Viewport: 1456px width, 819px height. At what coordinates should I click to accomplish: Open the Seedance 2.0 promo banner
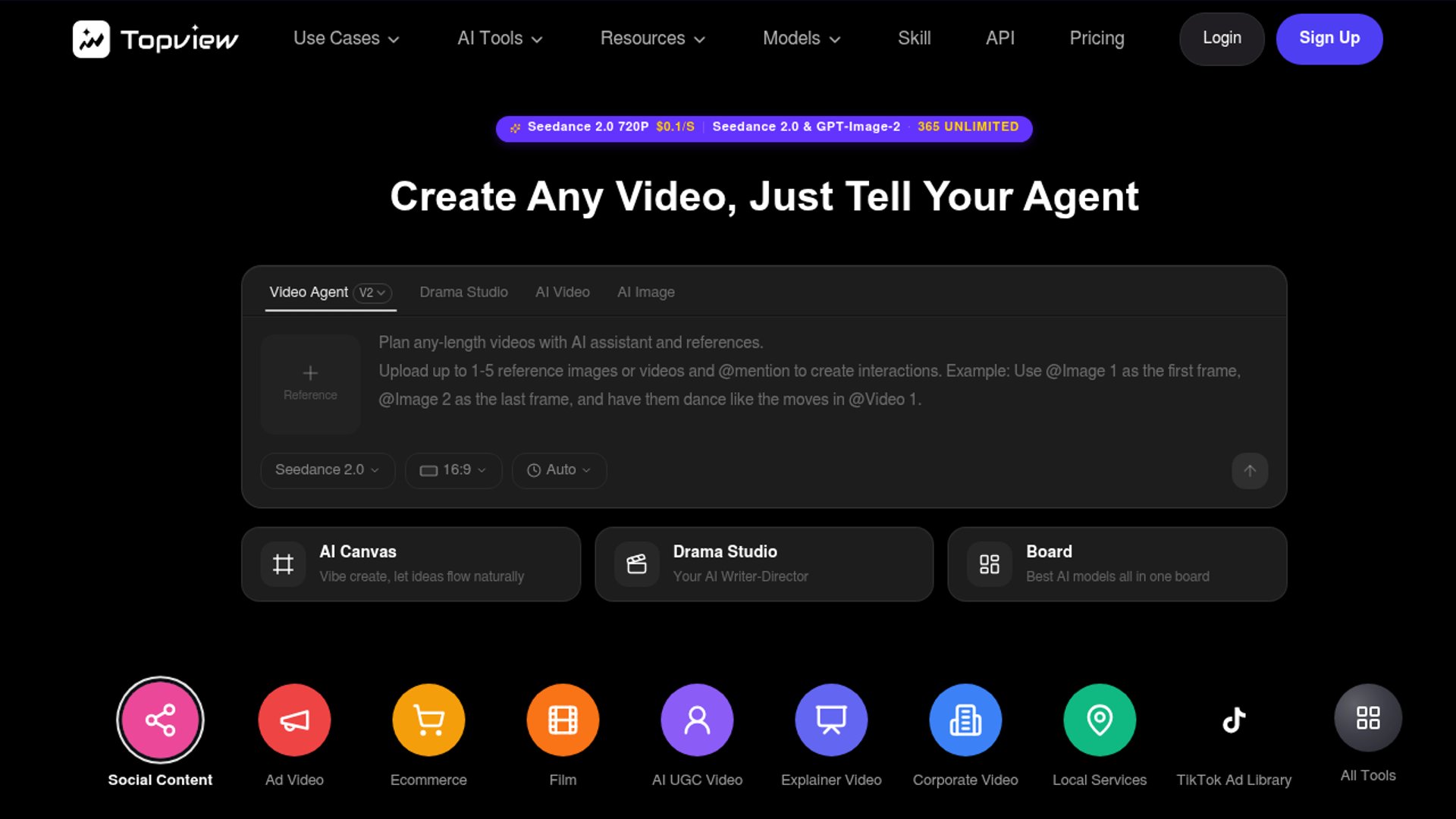(x=764, y=127)
